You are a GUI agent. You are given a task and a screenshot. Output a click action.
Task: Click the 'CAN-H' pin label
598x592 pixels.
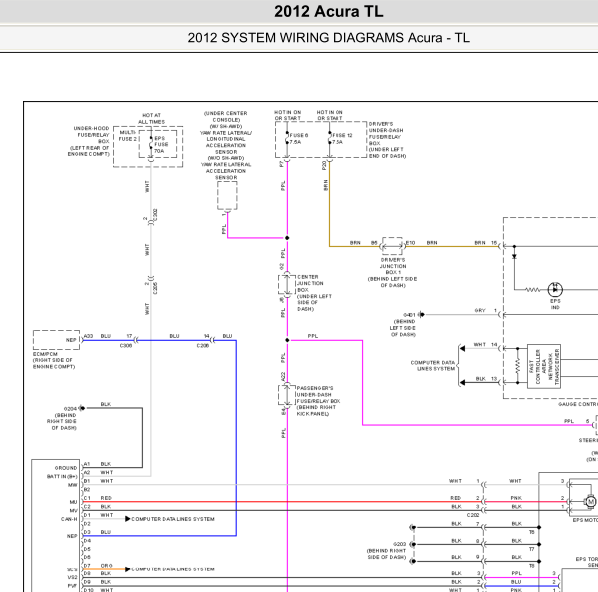69,519
